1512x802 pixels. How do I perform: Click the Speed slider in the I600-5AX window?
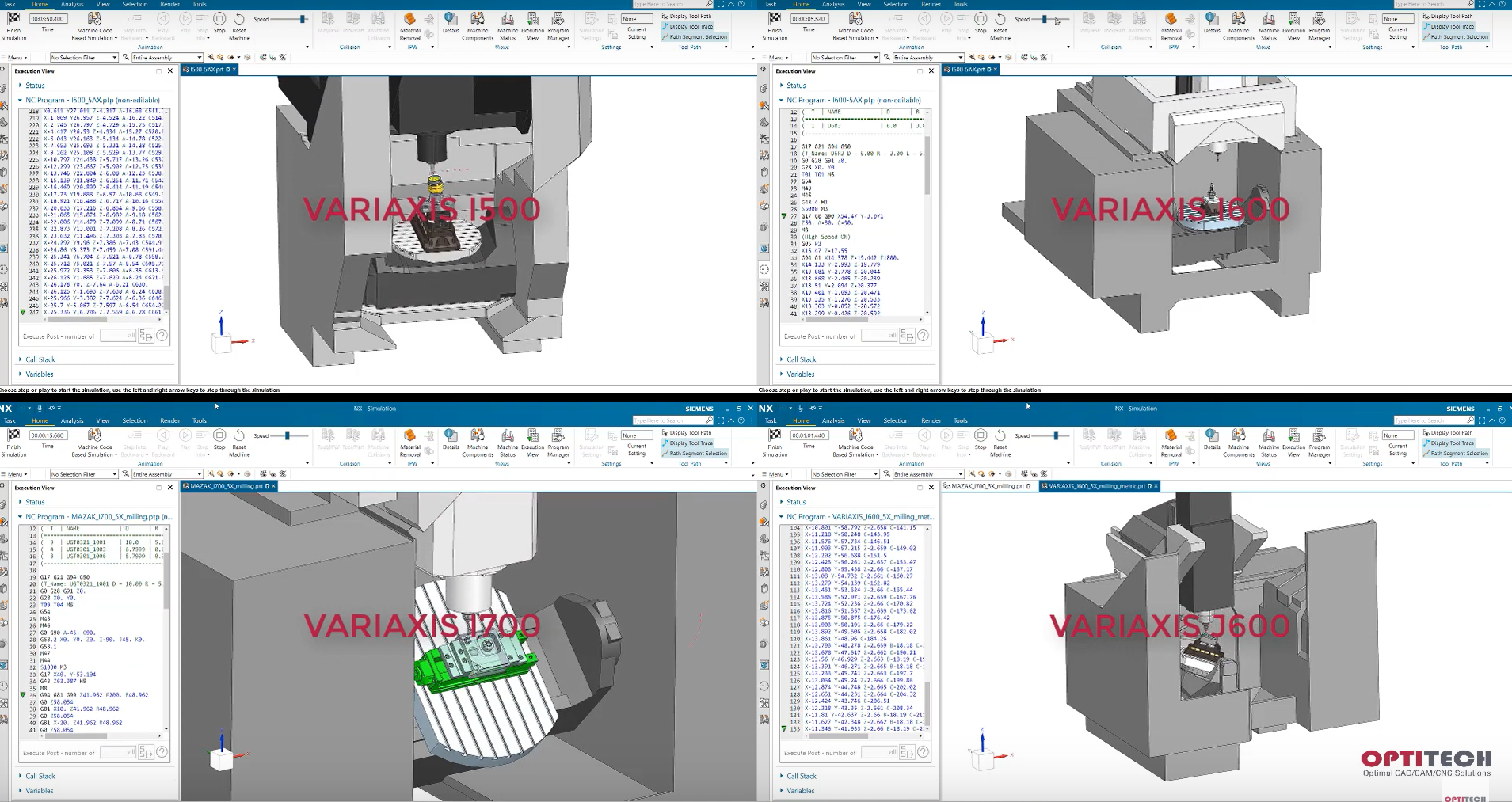click(1045, 19)
